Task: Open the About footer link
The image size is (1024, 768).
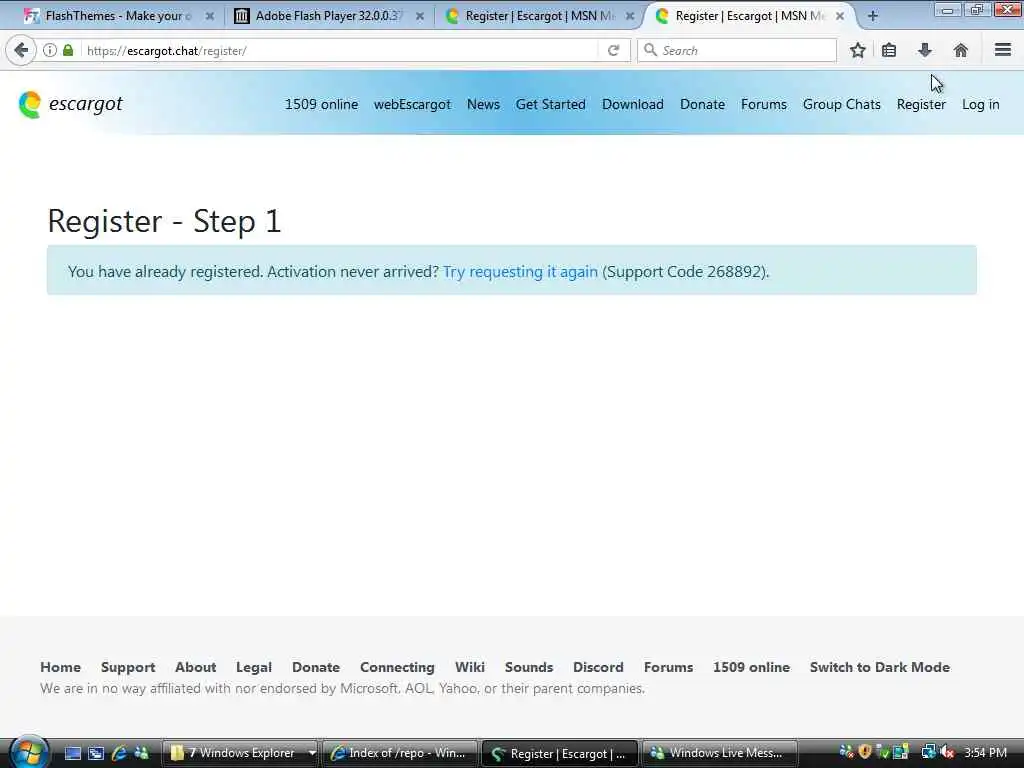Action: pyautogui.click(x=195, y=667)
